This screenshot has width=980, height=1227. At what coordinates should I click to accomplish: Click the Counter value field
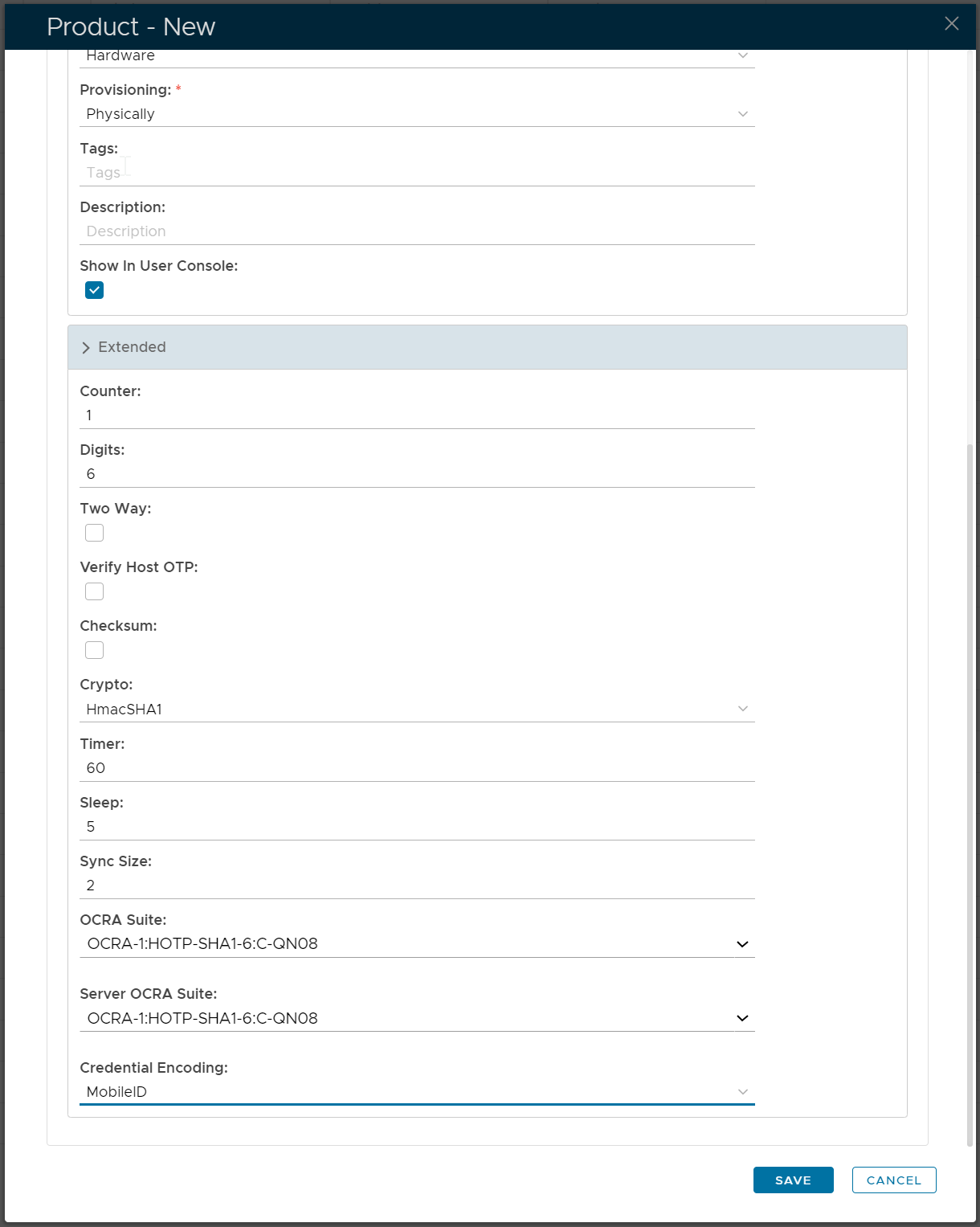click(x=417, y=415)
